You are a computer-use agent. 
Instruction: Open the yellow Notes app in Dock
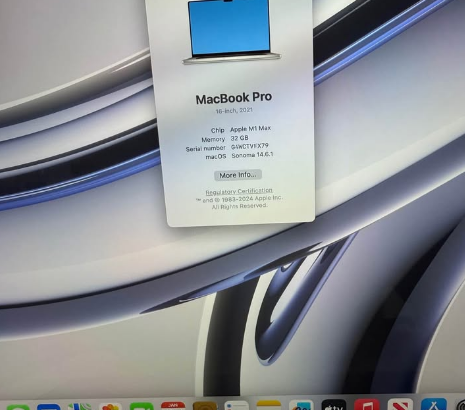[x=269, y=405]
